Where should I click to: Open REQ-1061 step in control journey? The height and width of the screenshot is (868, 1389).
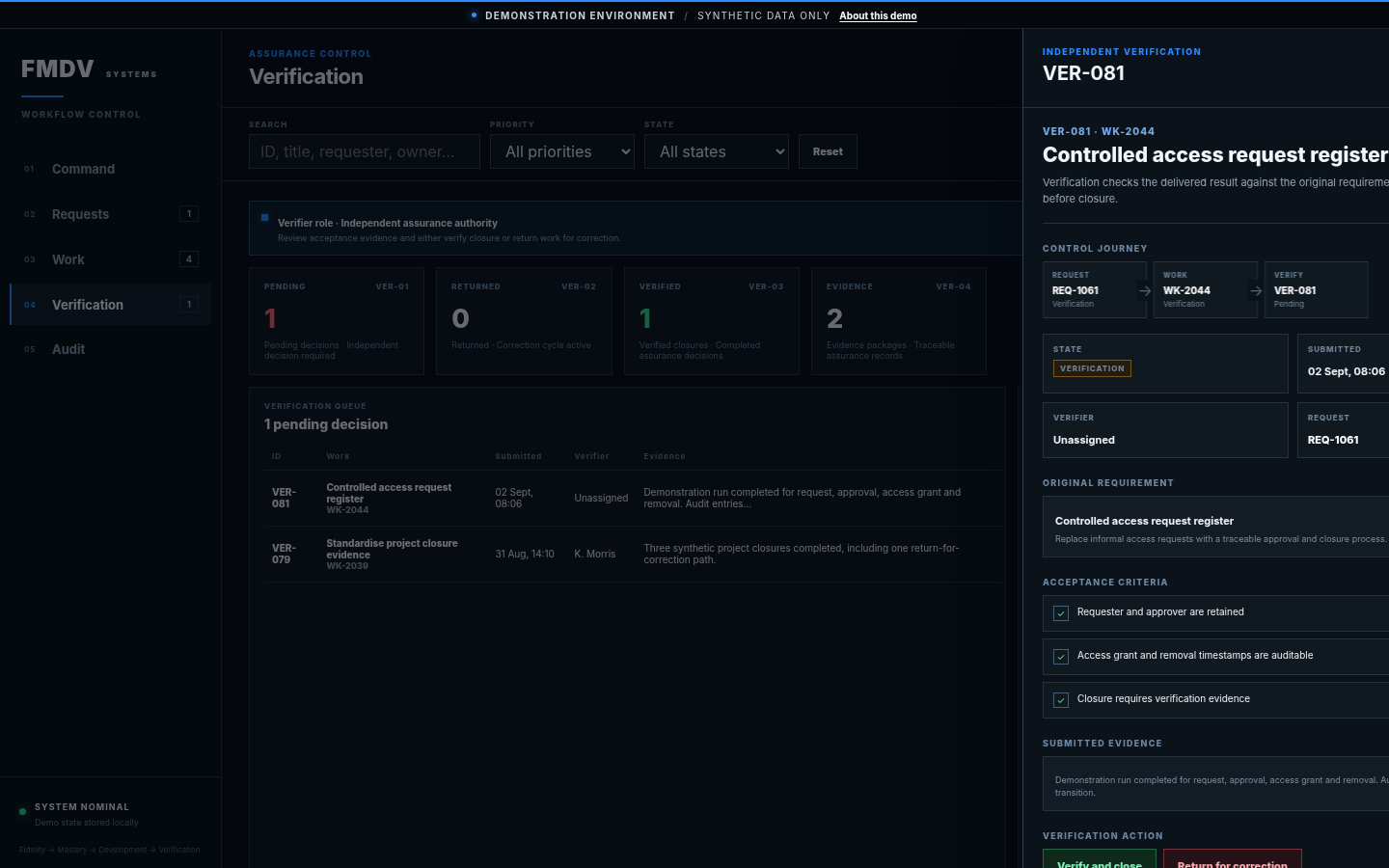1095,289
